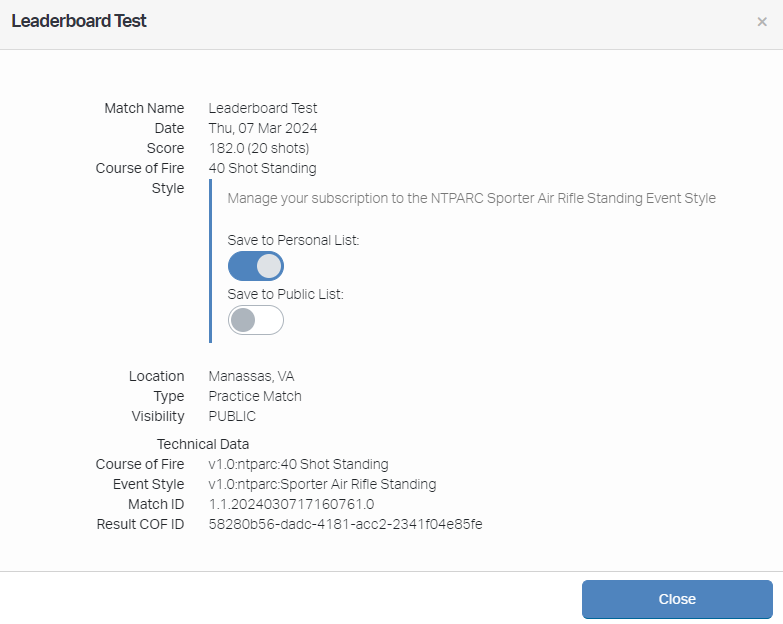Click the Practice Match type value
783x624 pixels.
pyautogui.click(x=255, y=396)
